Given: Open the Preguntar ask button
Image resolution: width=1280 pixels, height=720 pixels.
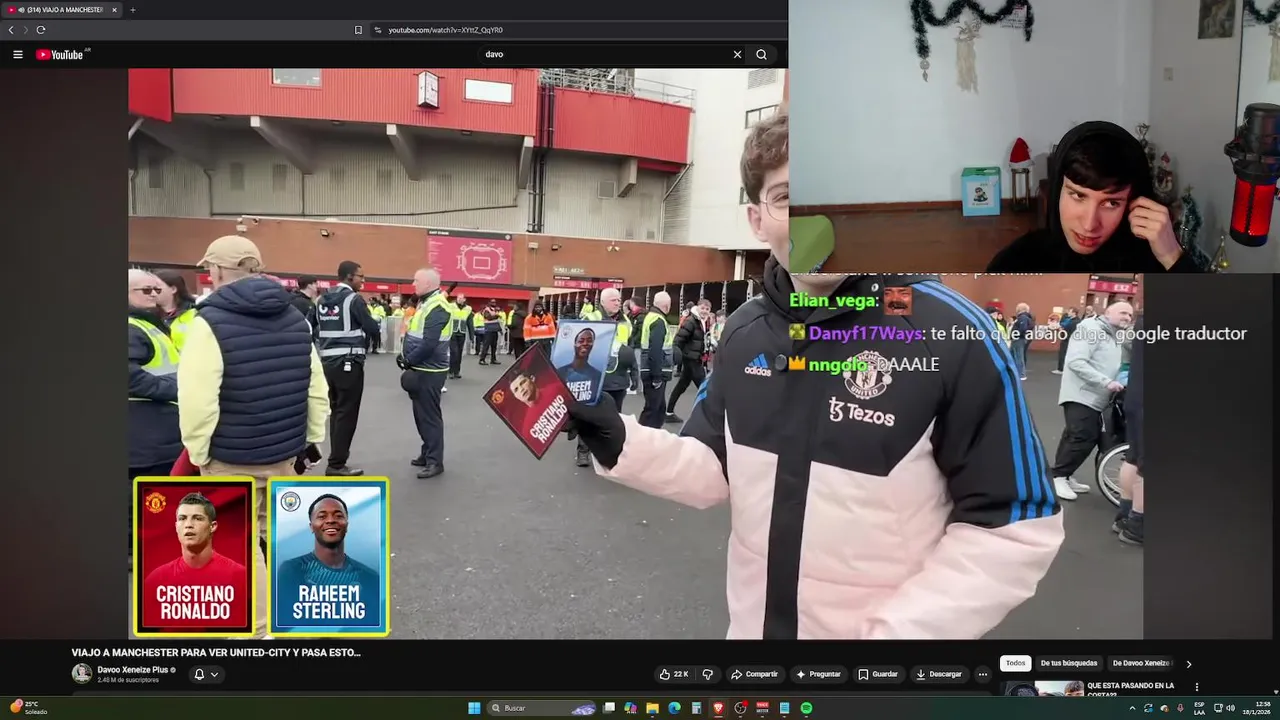Looking at the screenshot, I should pyautogui.click(x=818, y=674).
